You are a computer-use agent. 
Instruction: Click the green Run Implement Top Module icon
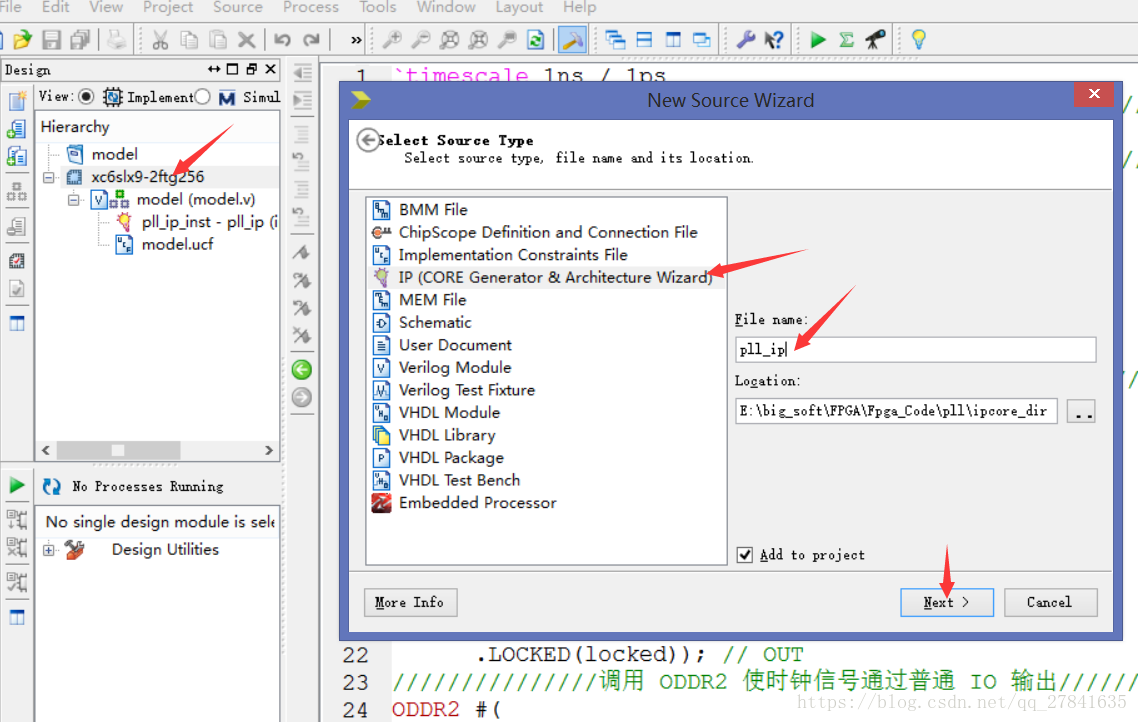[818, 39]
